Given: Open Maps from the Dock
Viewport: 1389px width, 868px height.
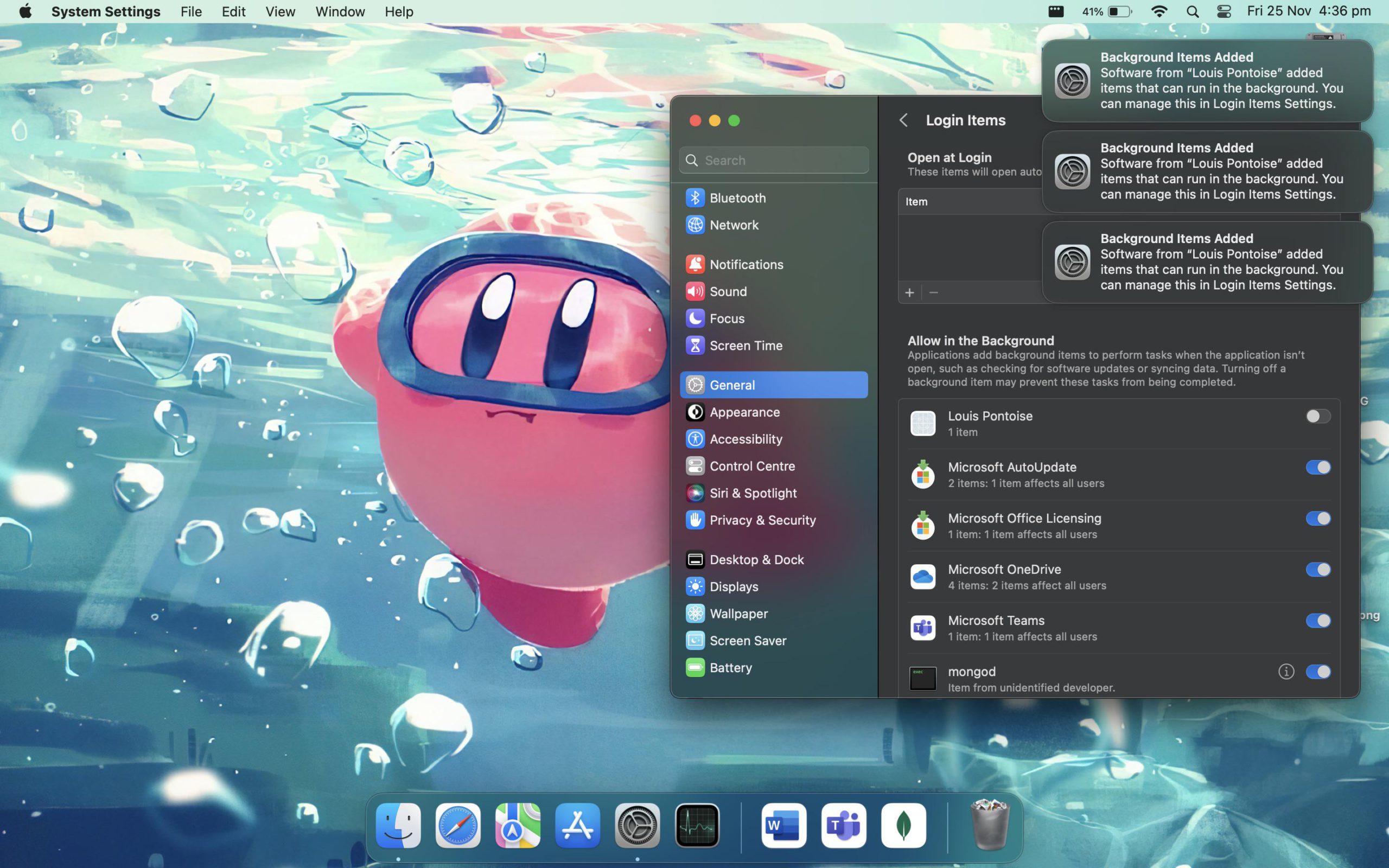Looking at the screenshot, I should pyautogui.click(x=517, y=826).
